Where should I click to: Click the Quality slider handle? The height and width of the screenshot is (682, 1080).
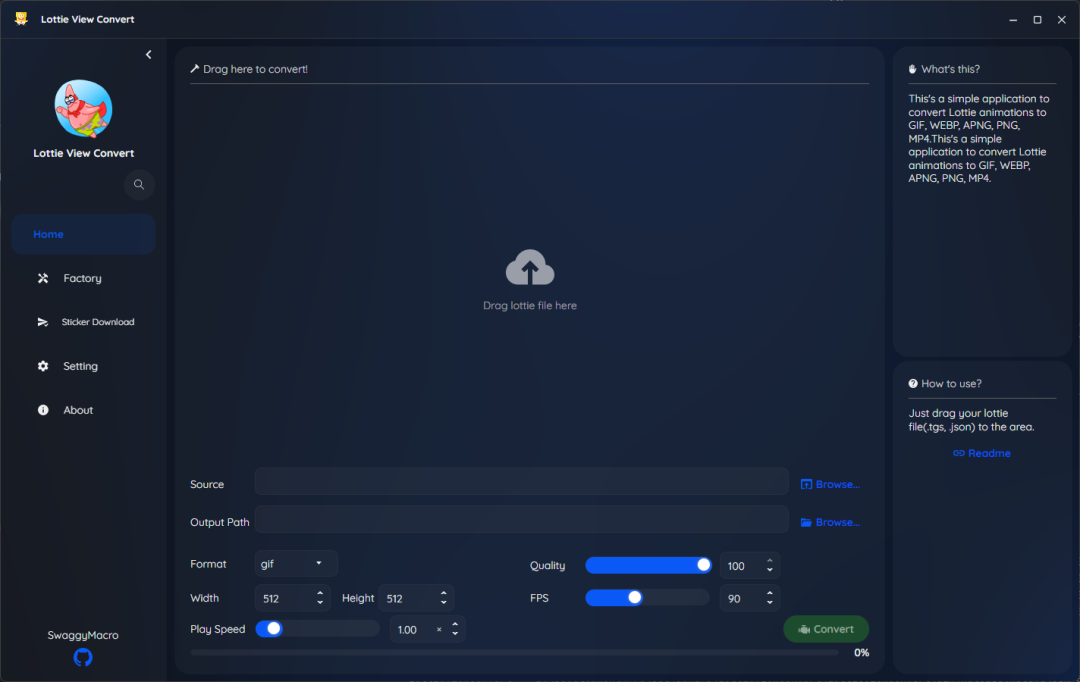tap(704, 564)
